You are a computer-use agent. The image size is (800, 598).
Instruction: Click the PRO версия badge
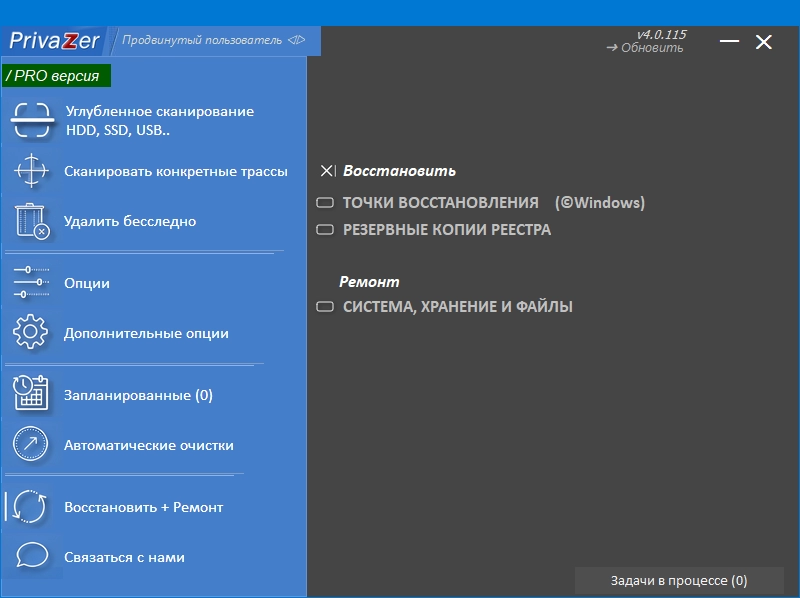click(x=56, y=76)
